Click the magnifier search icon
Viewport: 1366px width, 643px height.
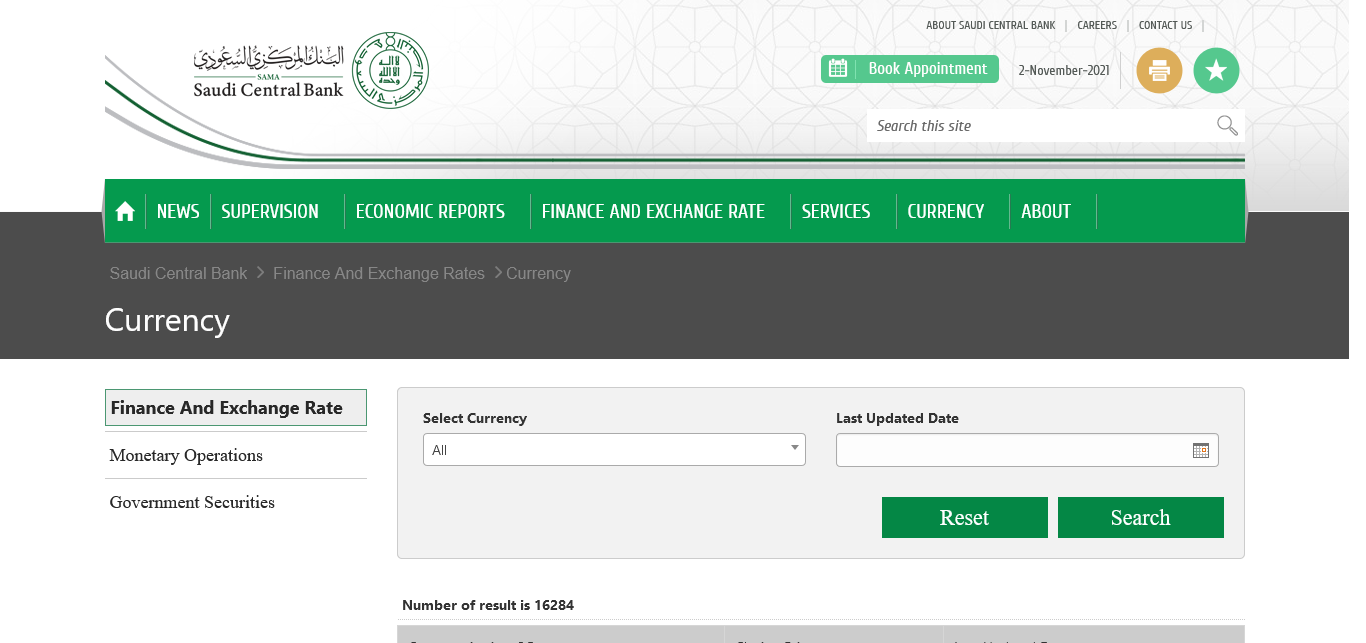(1227, 125)
